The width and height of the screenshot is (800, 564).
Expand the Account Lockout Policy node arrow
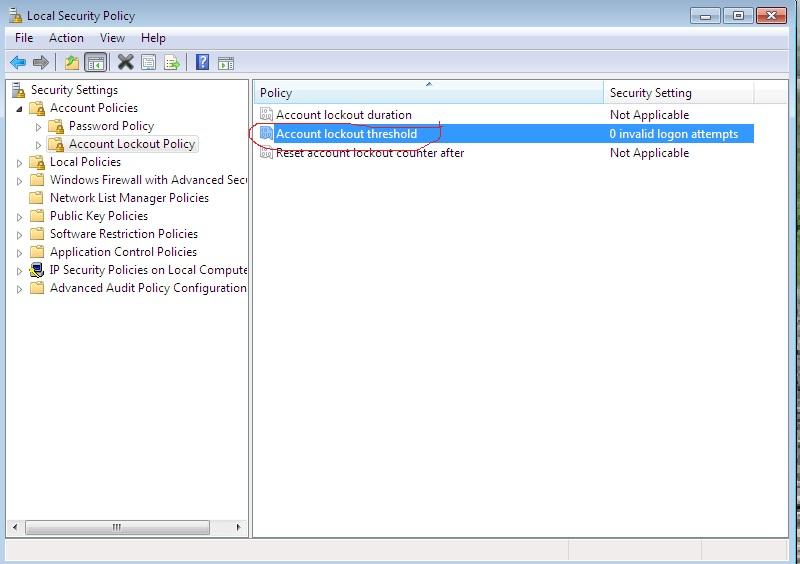[x=39, y=145]
